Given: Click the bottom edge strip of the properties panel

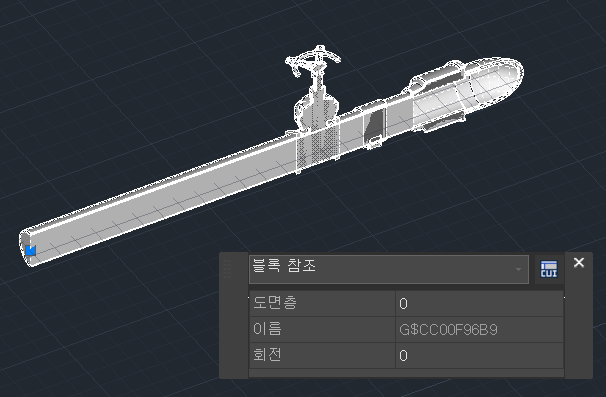Looking at the screenshot, I should tap(406, 373).
